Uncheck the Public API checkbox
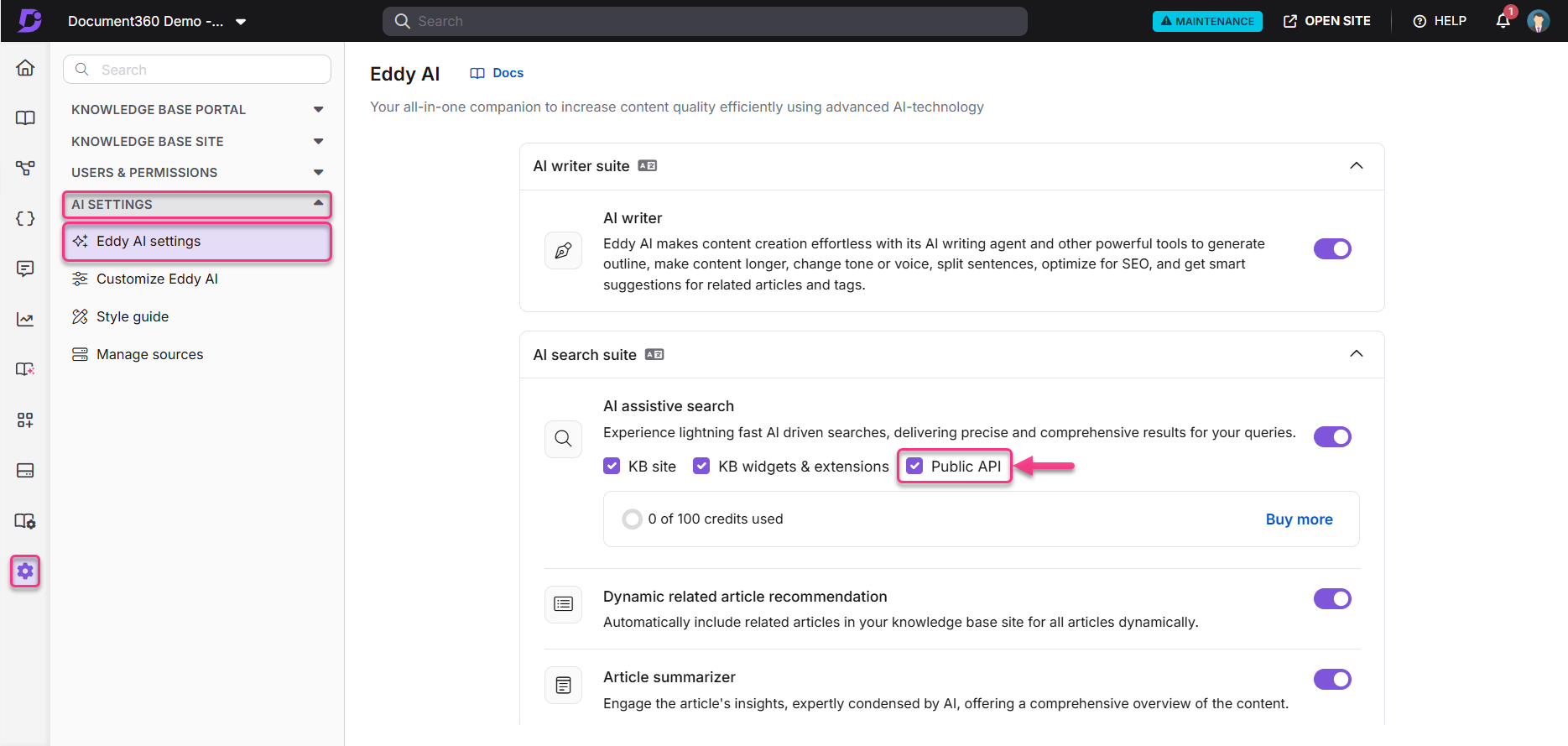The image size is (1568, 746). click(x=914, y=466)
